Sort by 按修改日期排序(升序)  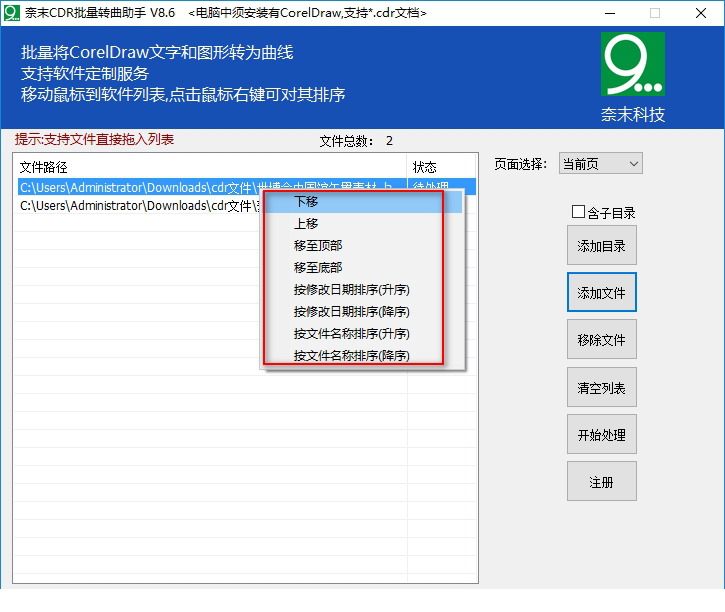click(363, 290)
